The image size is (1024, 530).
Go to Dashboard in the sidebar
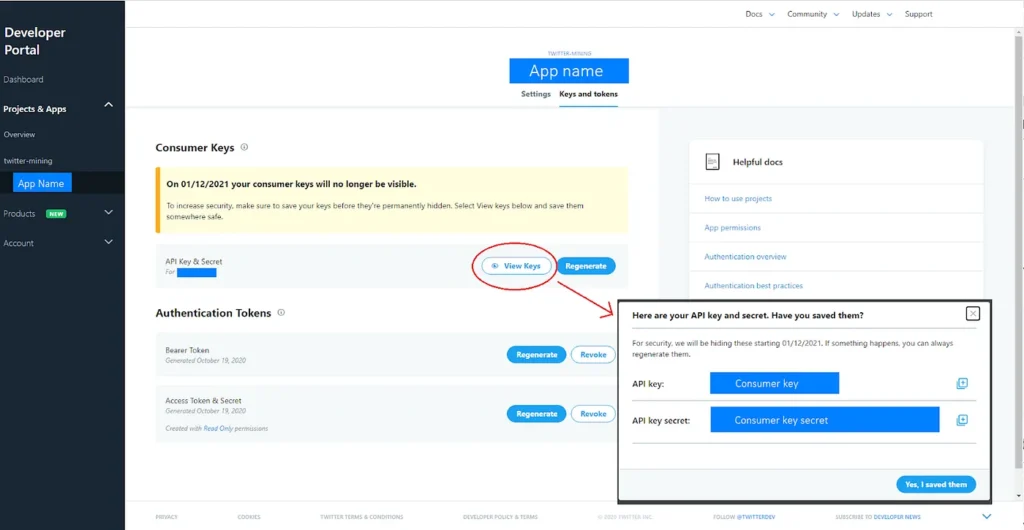click(24, 80)
